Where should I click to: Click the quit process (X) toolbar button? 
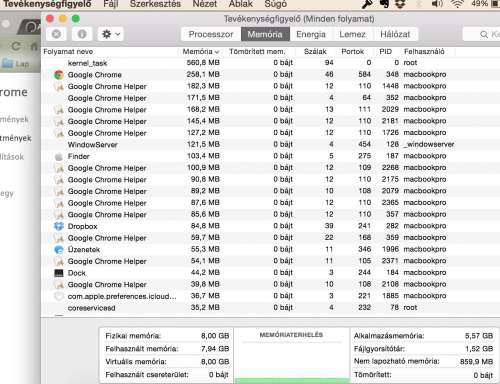pyautogui.click(x=56, y=34)
